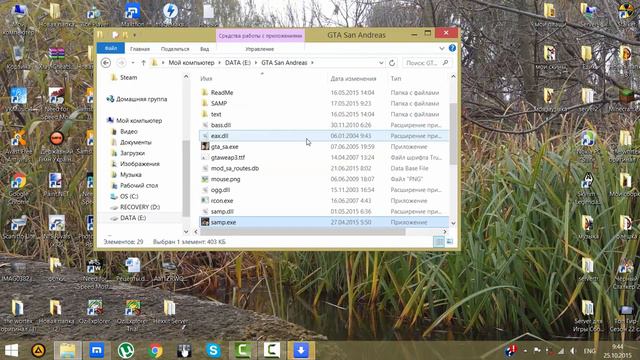Open the Главная ribbon tab

pyautogui.click(x=140, y=49)
